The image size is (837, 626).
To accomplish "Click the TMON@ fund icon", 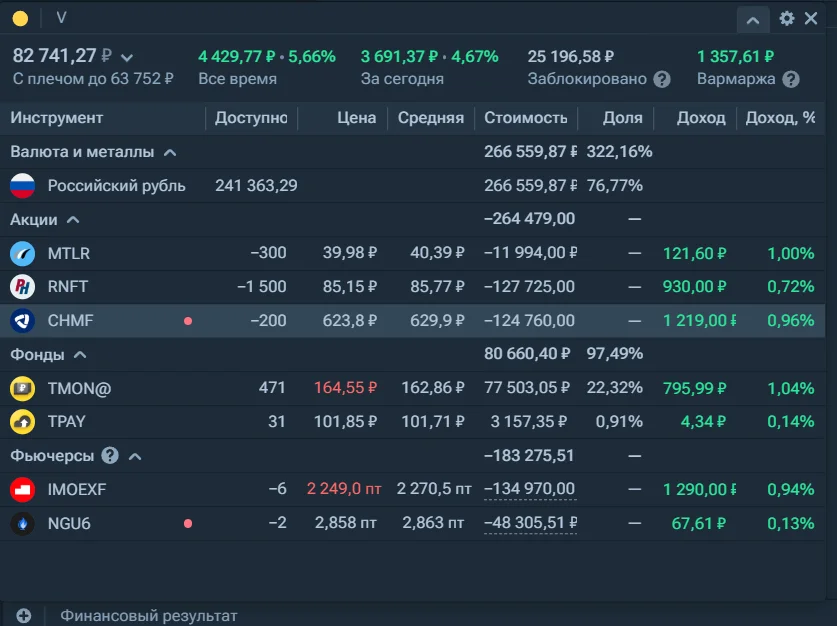I will [22, 389].
